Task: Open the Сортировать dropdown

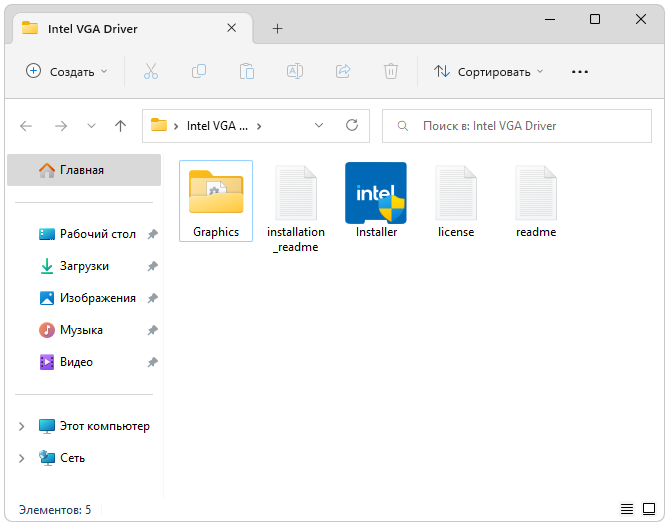Action: tap(489, 71)
